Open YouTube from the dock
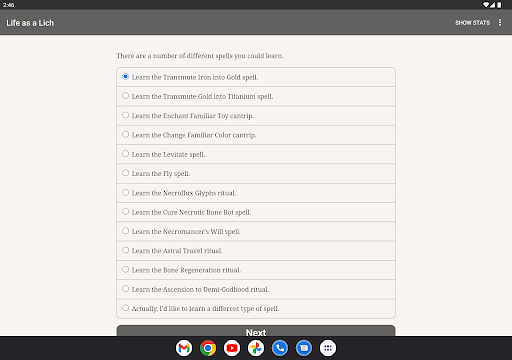Viewport: 512px width, 360px height. (232, 348)
